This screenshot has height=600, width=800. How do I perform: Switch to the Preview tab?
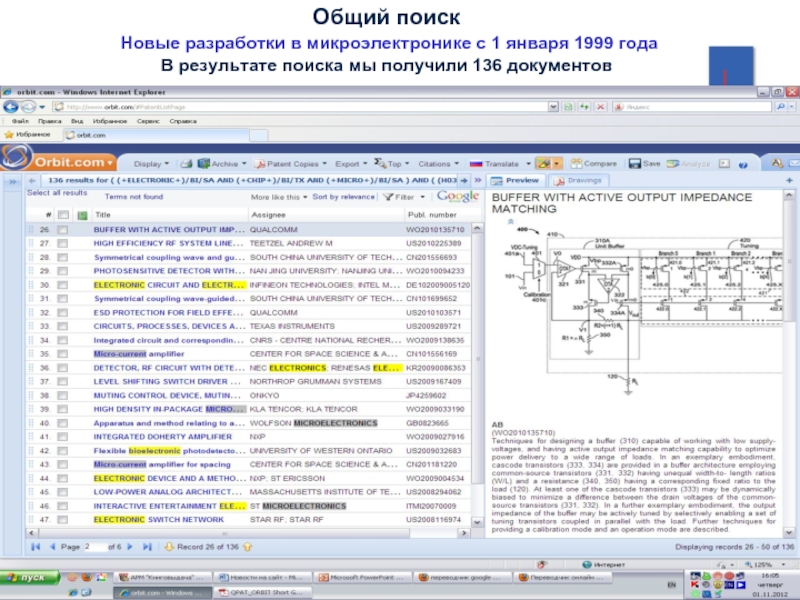[515, 180]
